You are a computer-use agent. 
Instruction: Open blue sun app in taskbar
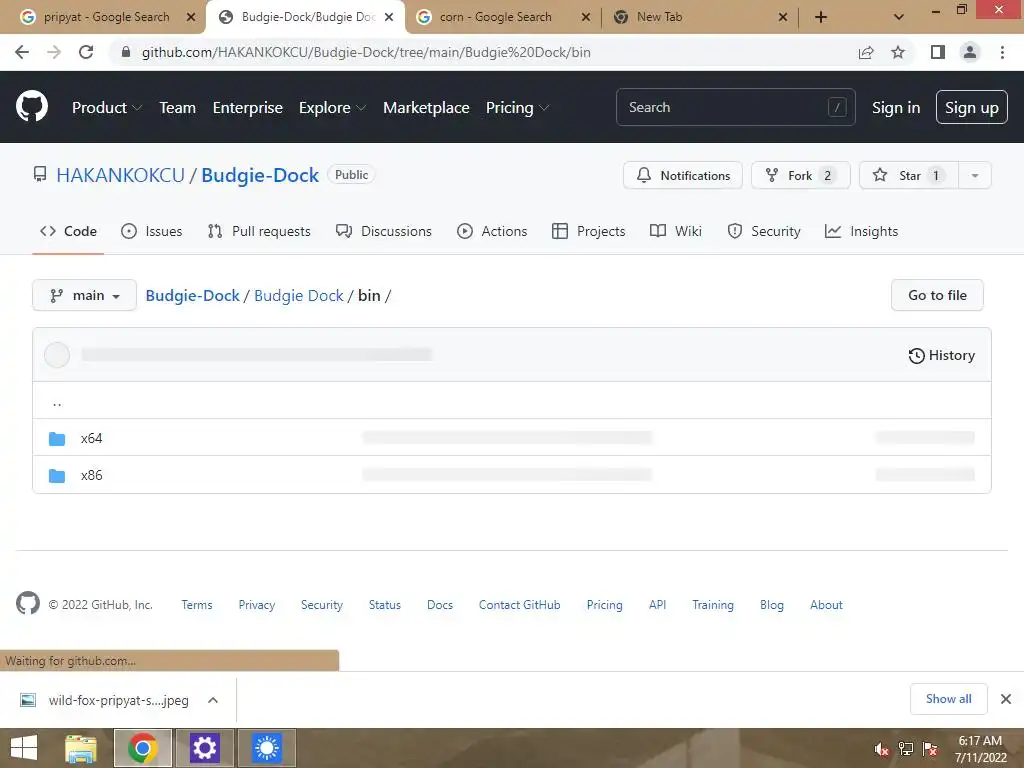pyautogui.click(x=266, y=748)
